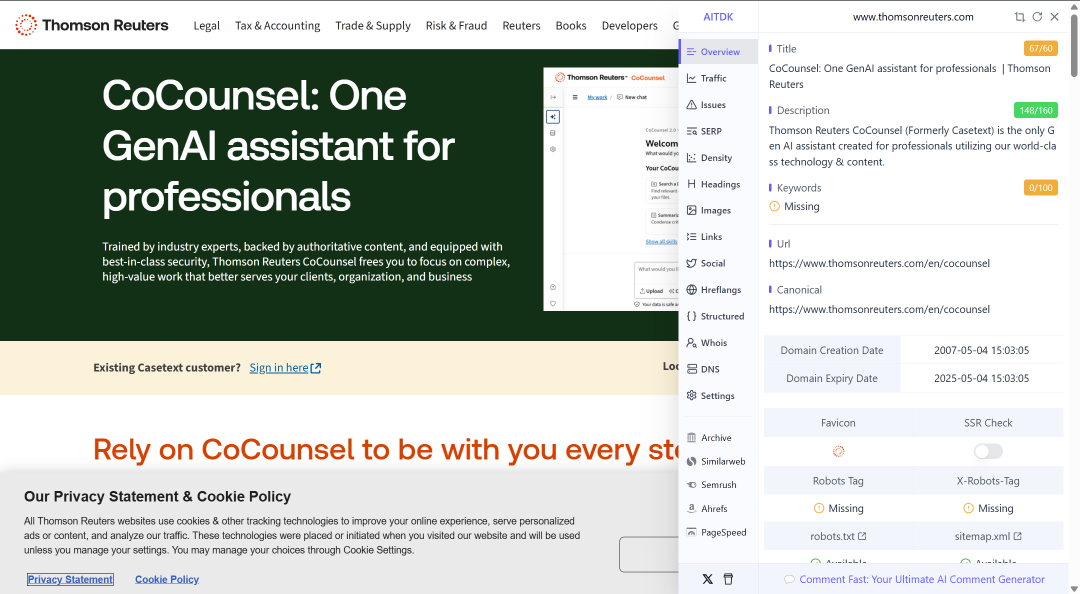The width and height of the screenshot is (1080, 594).
Task: Click the CoCounsel product screenshot image
Action: tap(611, 189)
